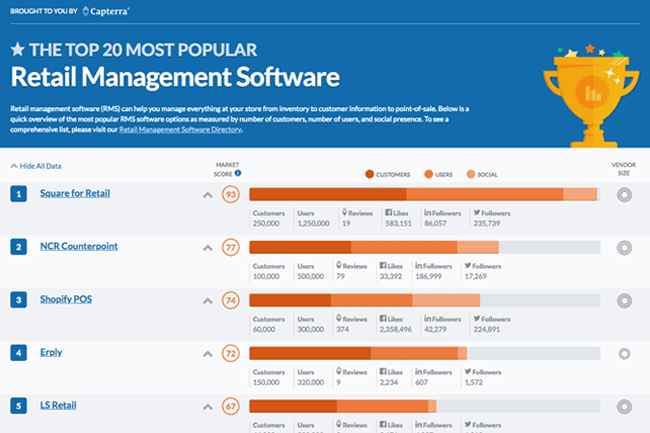Click the LS Retail score bar
The image size is (650, 433).
coord(424,406)
